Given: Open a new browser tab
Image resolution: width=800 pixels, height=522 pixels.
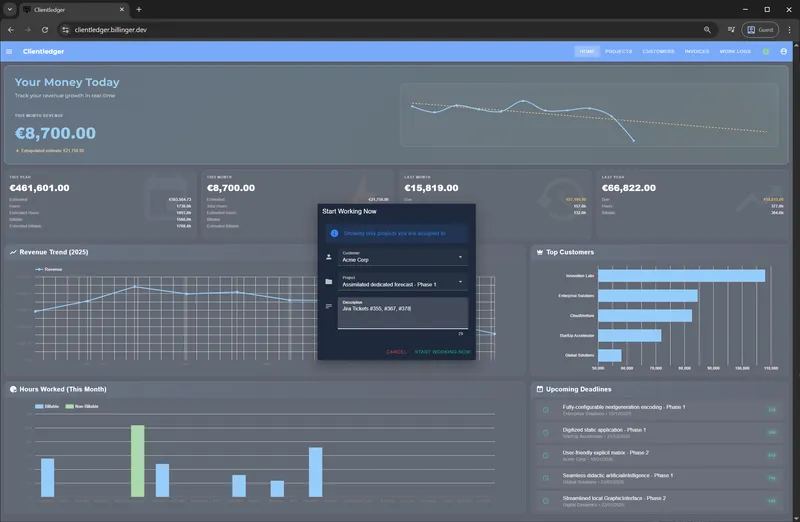Looking at the screenshot, I should click(138, 9).
